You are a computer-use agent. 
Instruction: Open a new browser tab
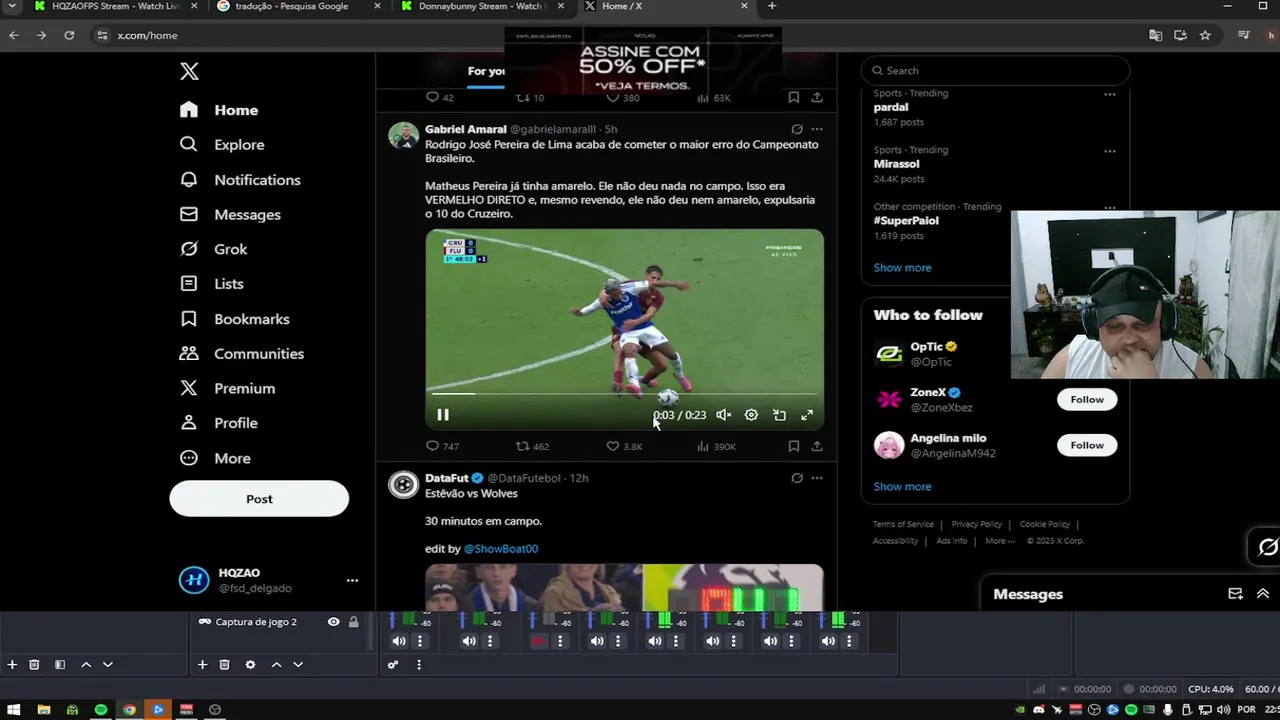point(771,6)
